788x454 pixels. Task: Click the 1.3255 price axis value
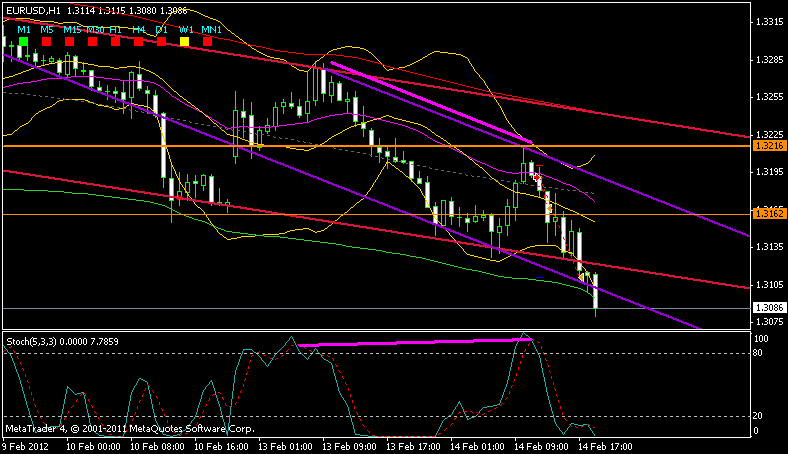tap(769, 97)
